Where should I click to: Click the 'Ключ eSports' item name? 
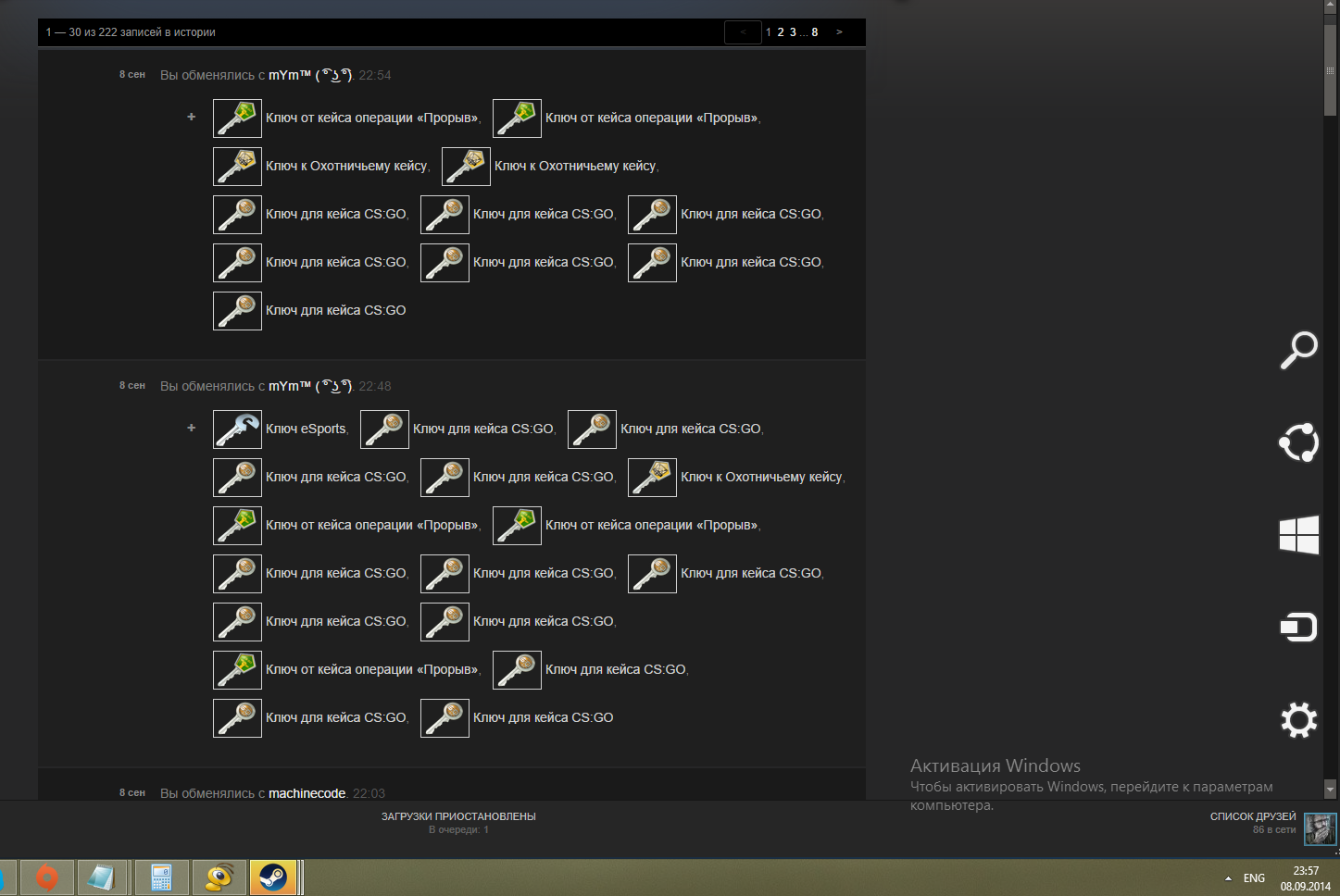(x=306, y=429)
